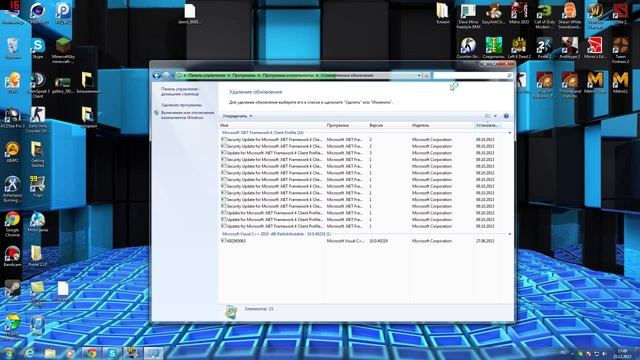
Task: Sort by the Имя column header
Action: coord(271,125)
